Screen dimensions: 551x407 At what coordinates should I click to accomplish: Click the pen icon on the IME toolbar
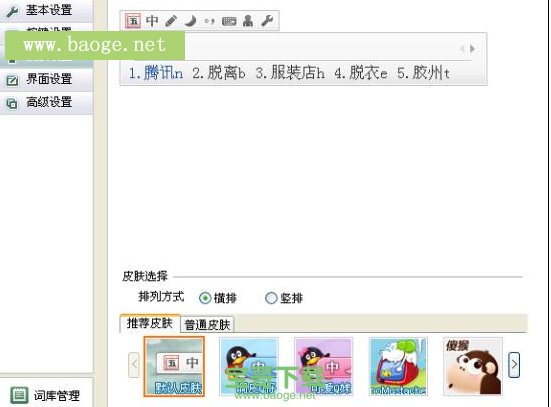[171, 21]
